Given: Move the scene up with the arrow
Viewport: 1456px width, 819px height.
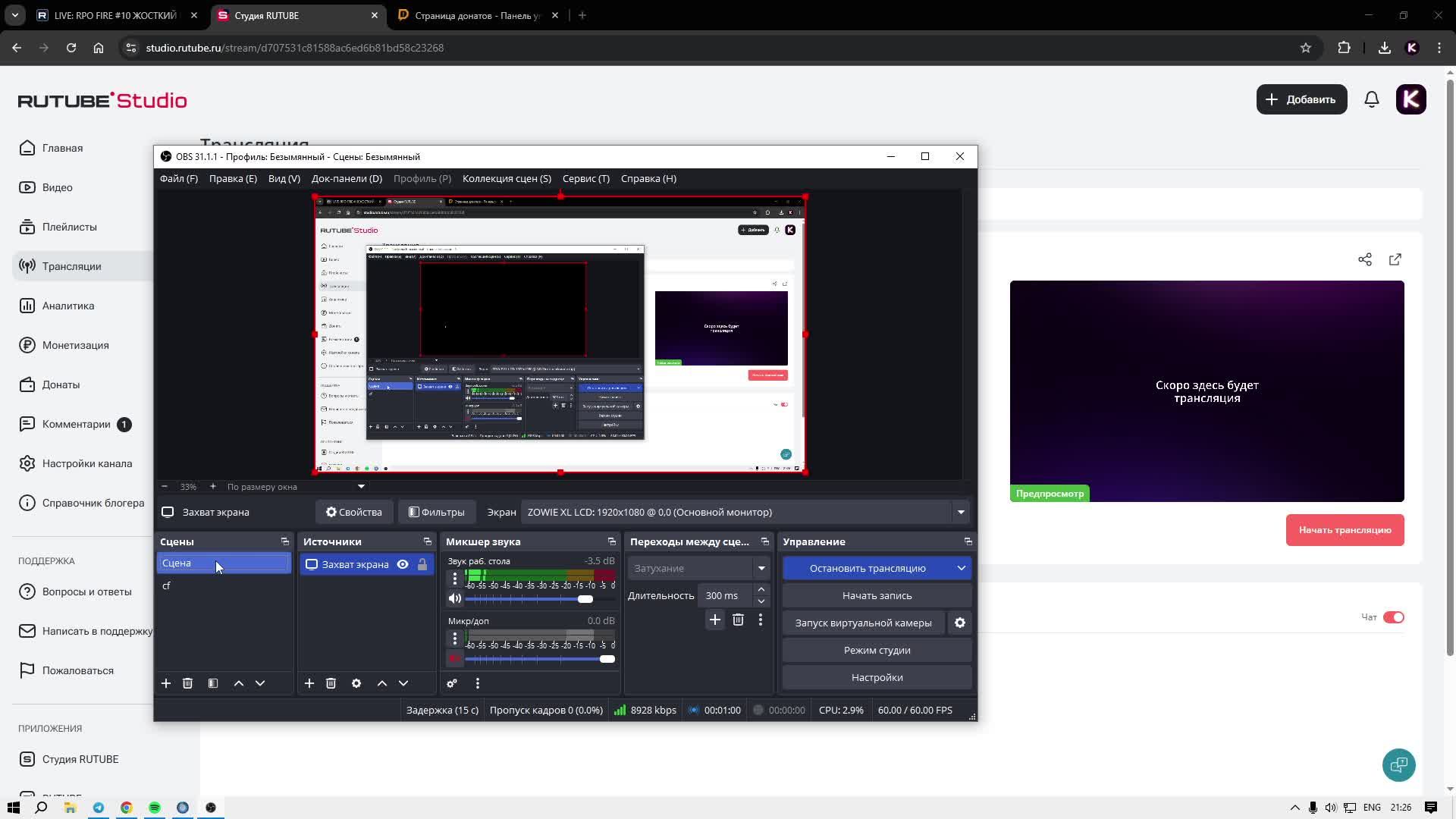Looking at the screenshot, I should [239, 683].
